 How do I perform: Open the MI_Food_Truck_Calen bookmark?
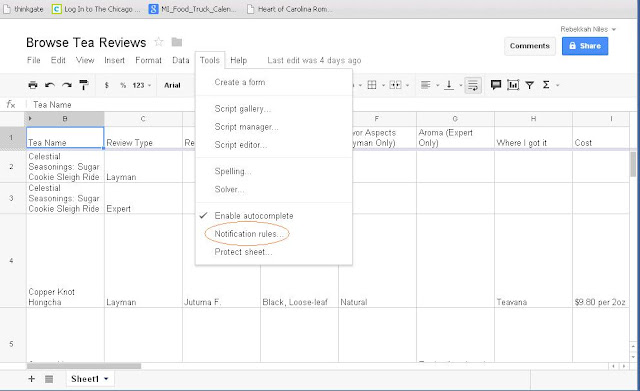click(192, 9)
